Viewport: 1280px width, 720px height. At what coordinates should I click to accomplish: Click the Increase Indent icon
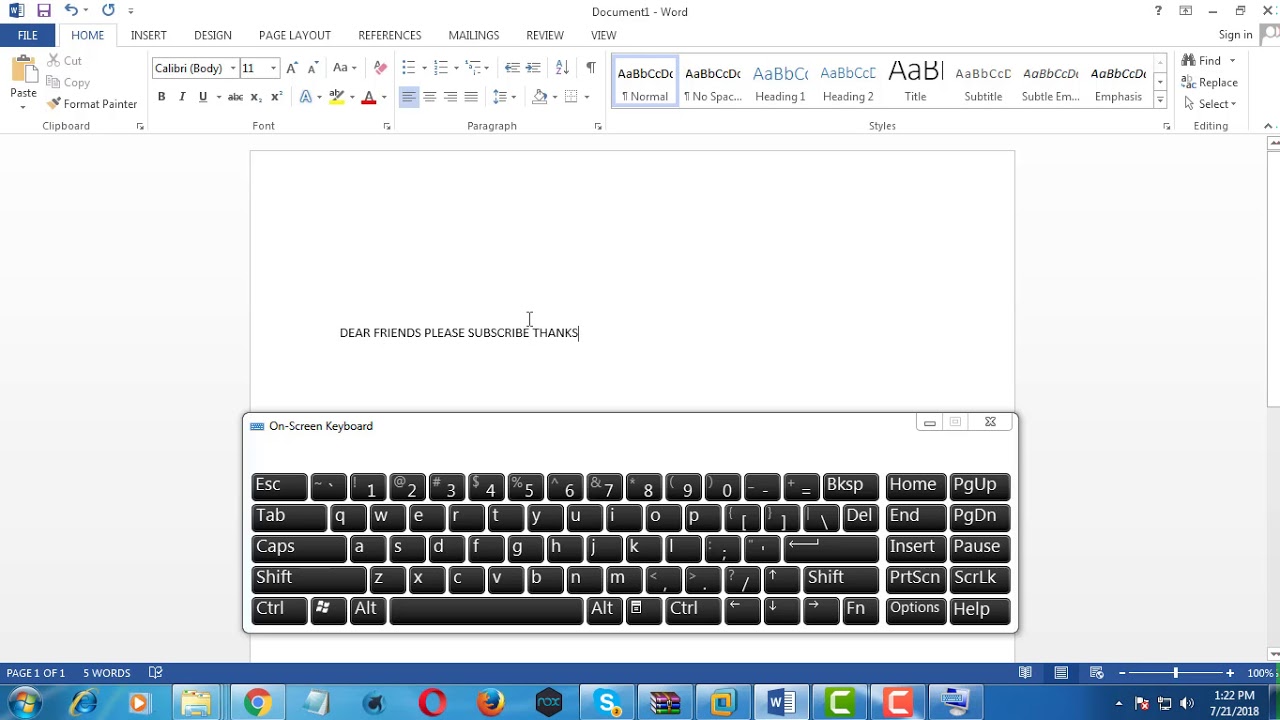(534, 68)
